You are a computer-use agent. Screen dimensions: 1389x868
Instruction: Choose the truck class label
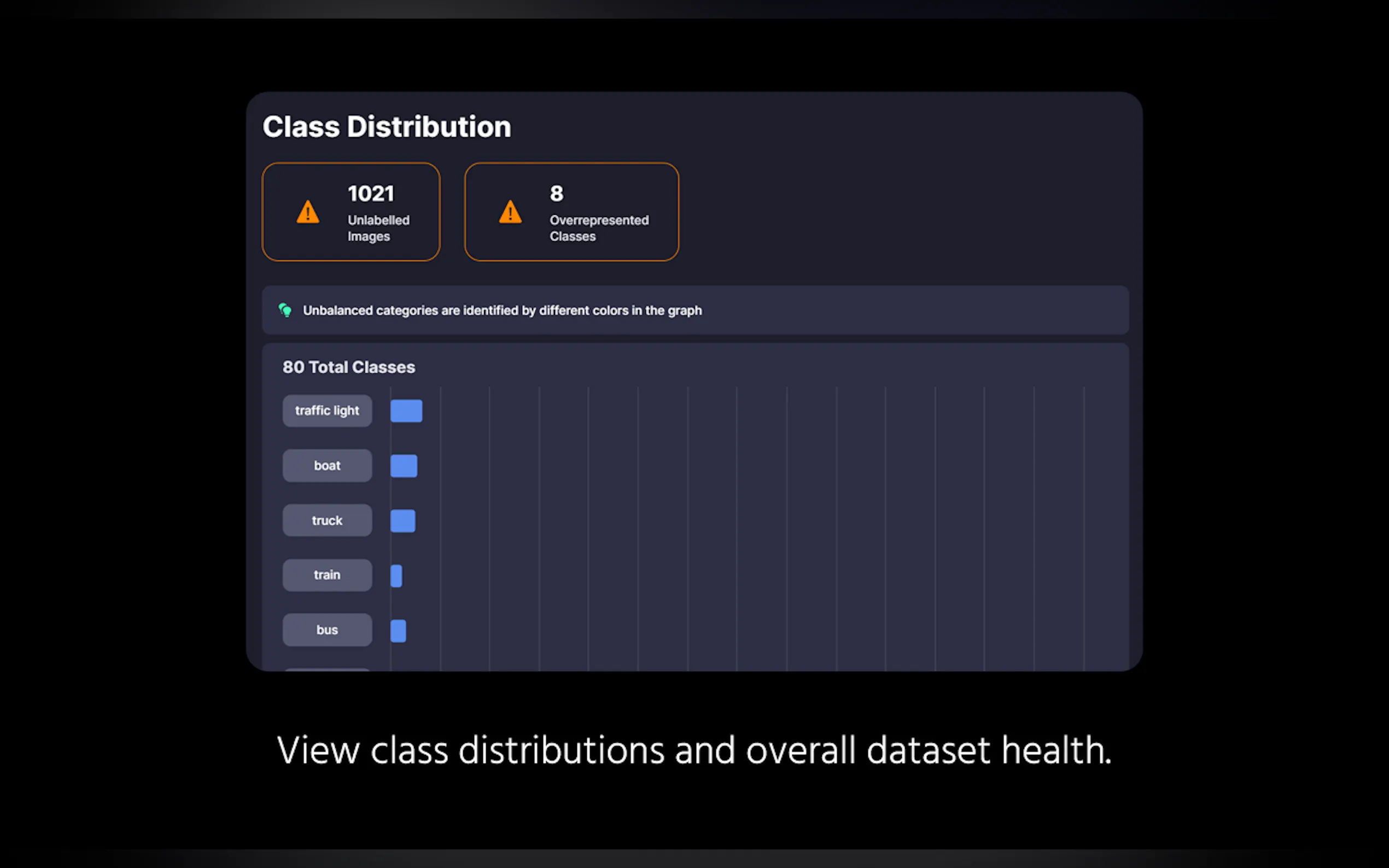click(x=326, y=520)
